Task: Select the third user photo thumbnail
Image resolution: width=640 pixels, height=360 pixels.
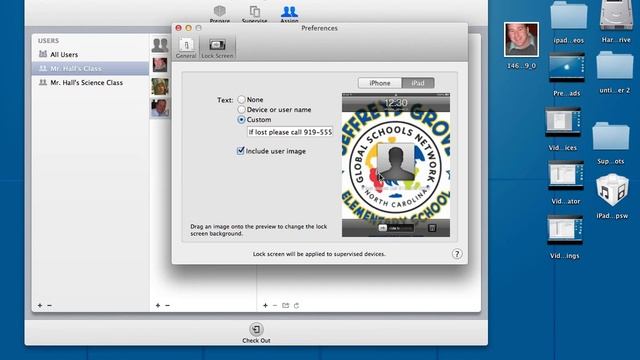Action: pyautogui.click(x=160, y=108)
